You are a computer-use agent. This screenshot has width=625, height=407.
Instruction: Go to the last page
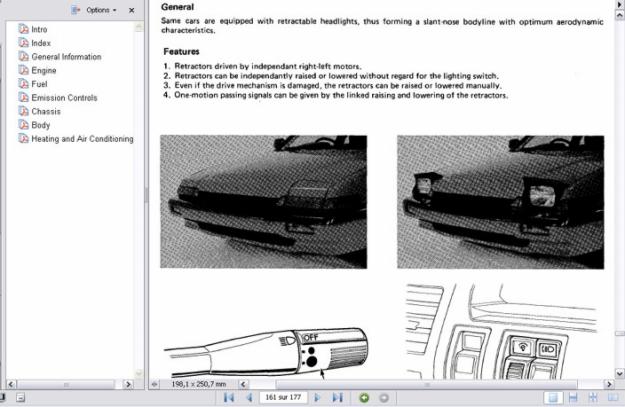(338, 397)
